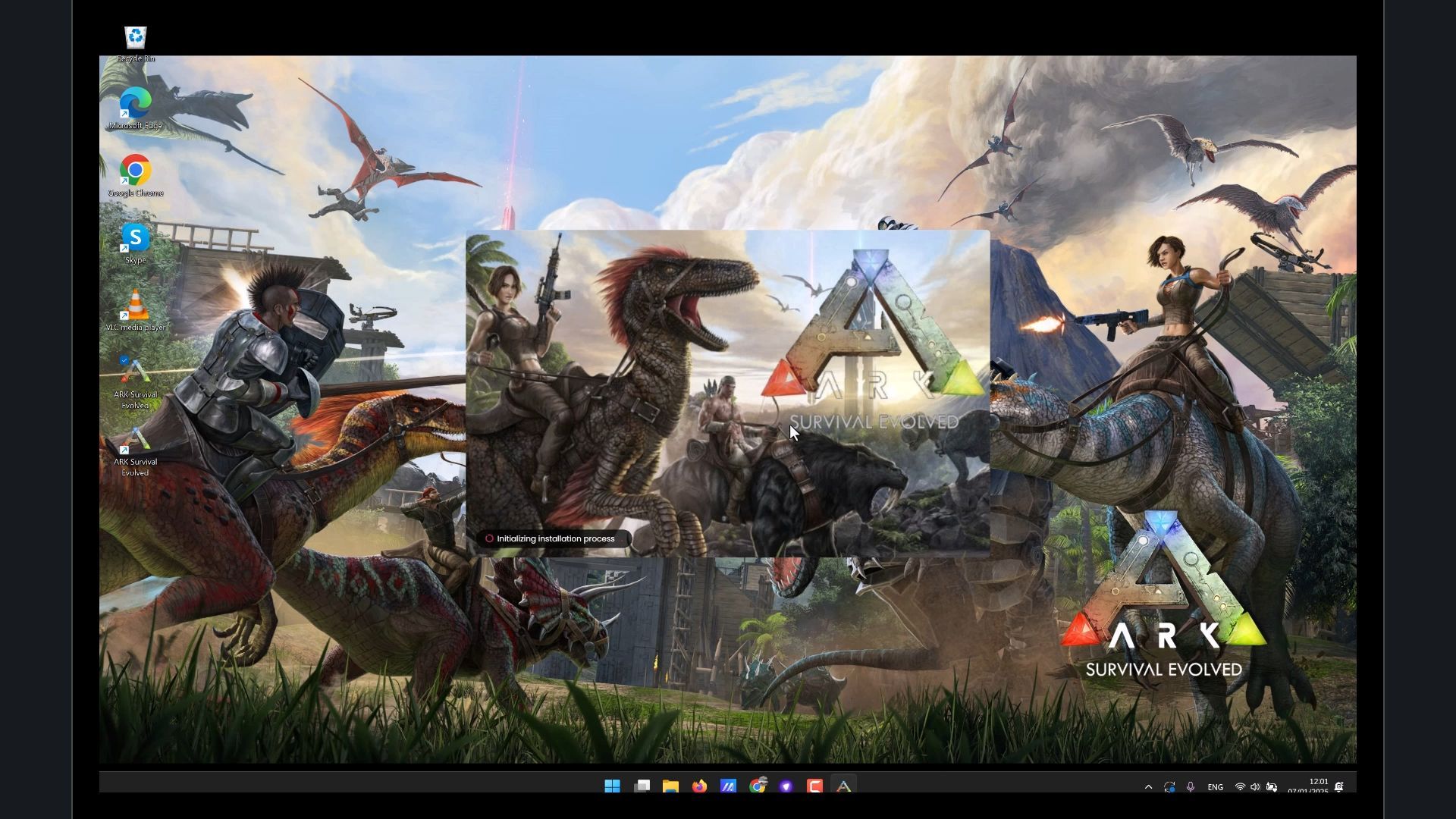Image resolution: width=1456 pixels, height=819 pixels.
Task: Open the purple shield app in taskbar
Action: [786, 786]
